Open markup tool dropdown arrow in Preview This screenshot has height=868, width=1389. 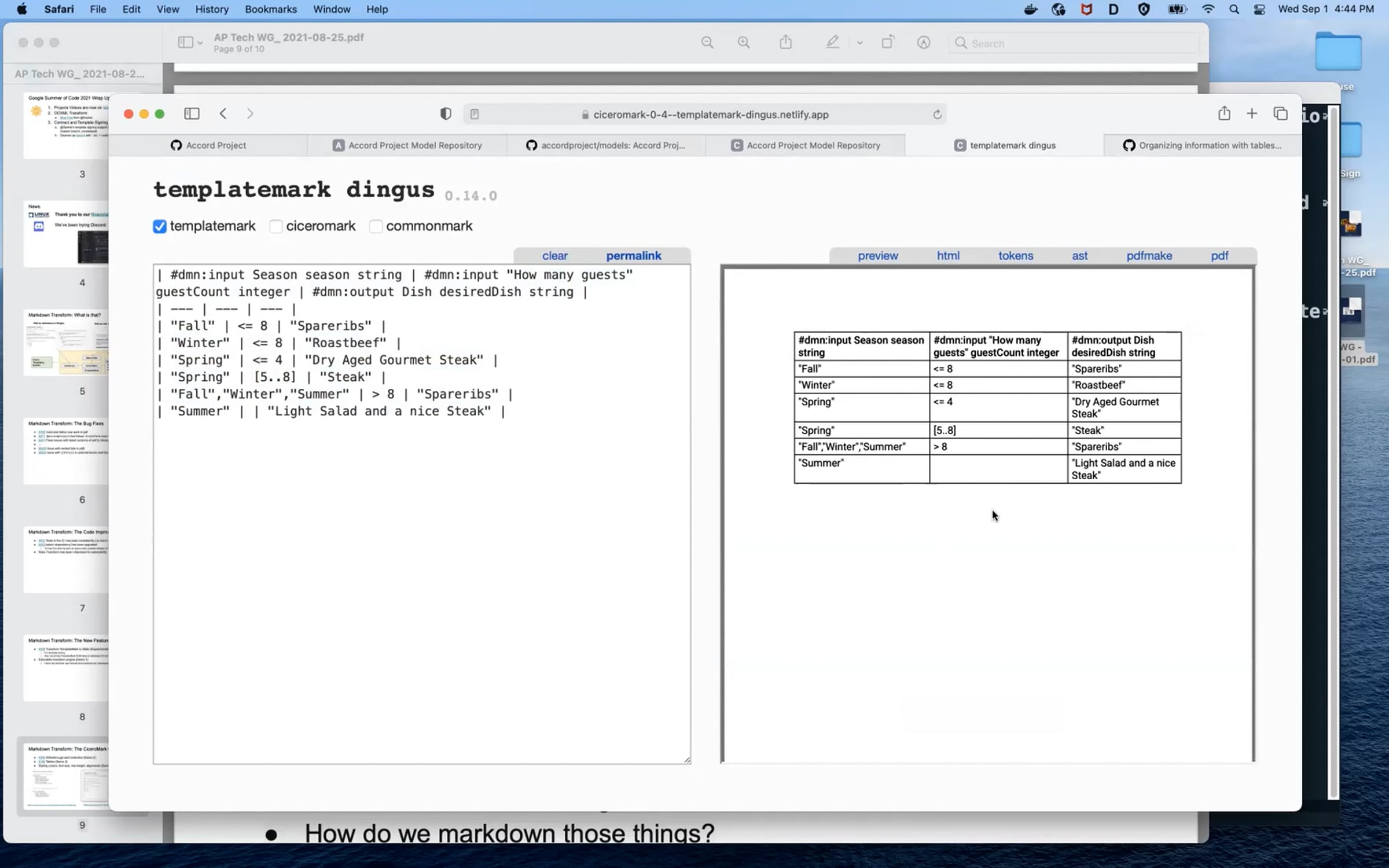[x=859, y=43]
